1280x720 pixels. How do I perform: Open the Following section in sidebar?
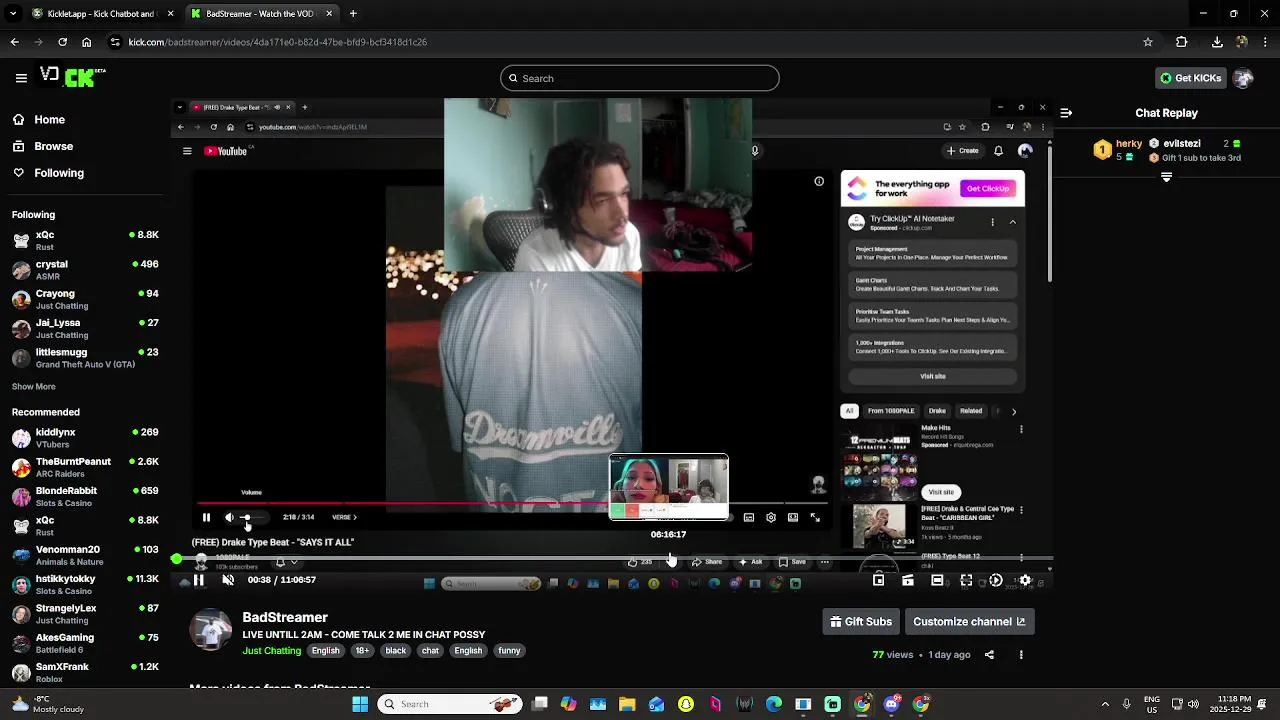48,173
